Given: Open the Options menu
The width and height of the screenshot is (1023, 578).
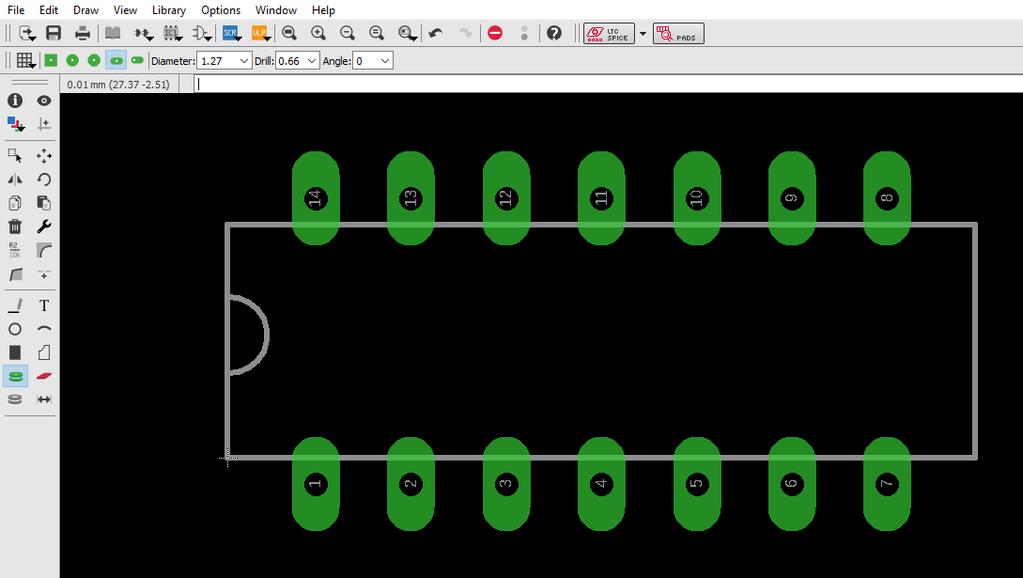Looking at the screenshot, I should coord(221,10).
